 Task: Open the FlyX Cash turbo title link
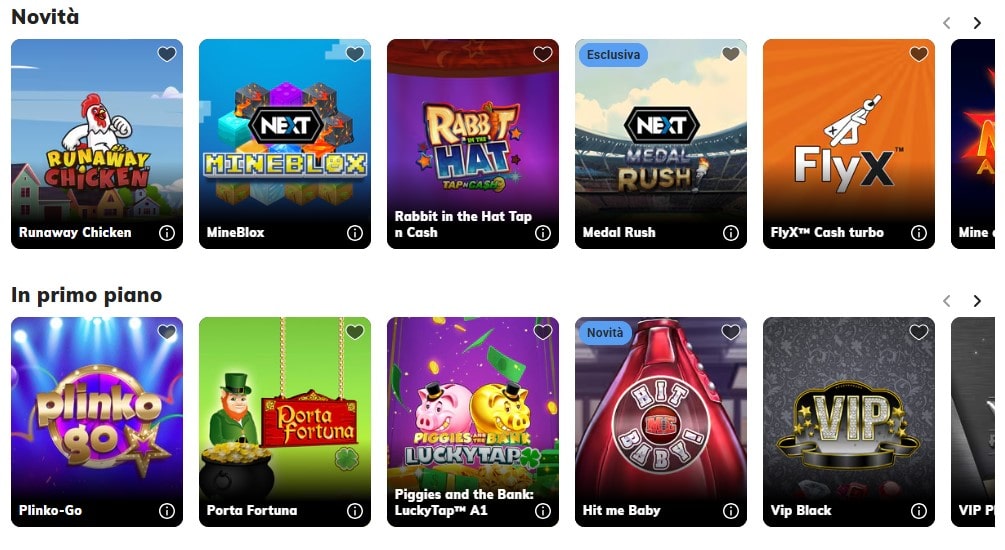click(827, 233)
